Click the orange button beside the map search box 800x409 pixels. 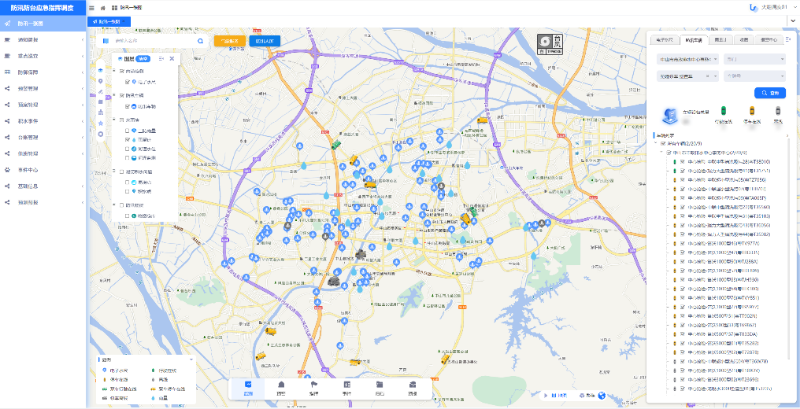[x=230, y=41]
